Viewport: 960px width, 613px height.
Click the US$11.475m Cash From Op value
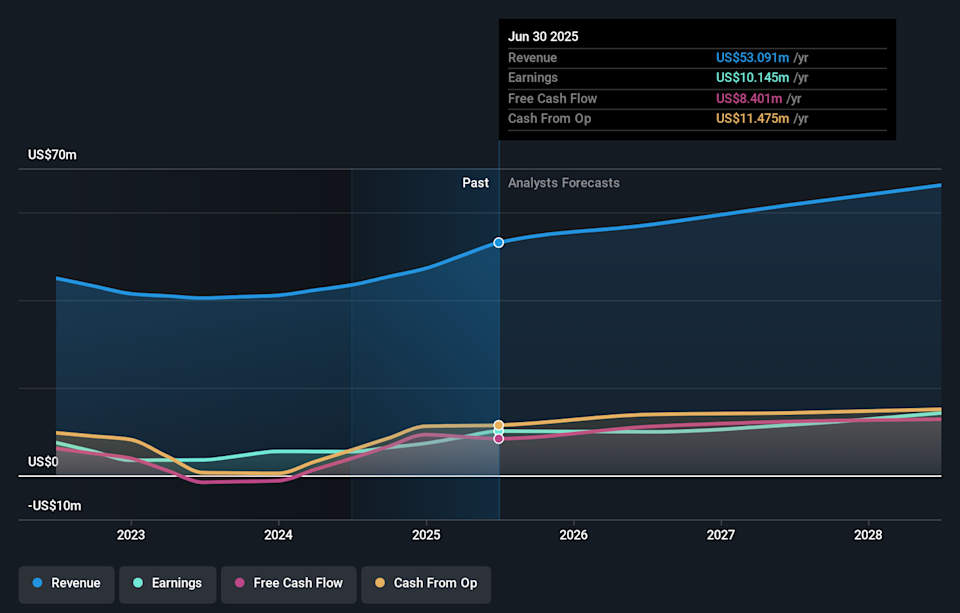pos(752,119)
